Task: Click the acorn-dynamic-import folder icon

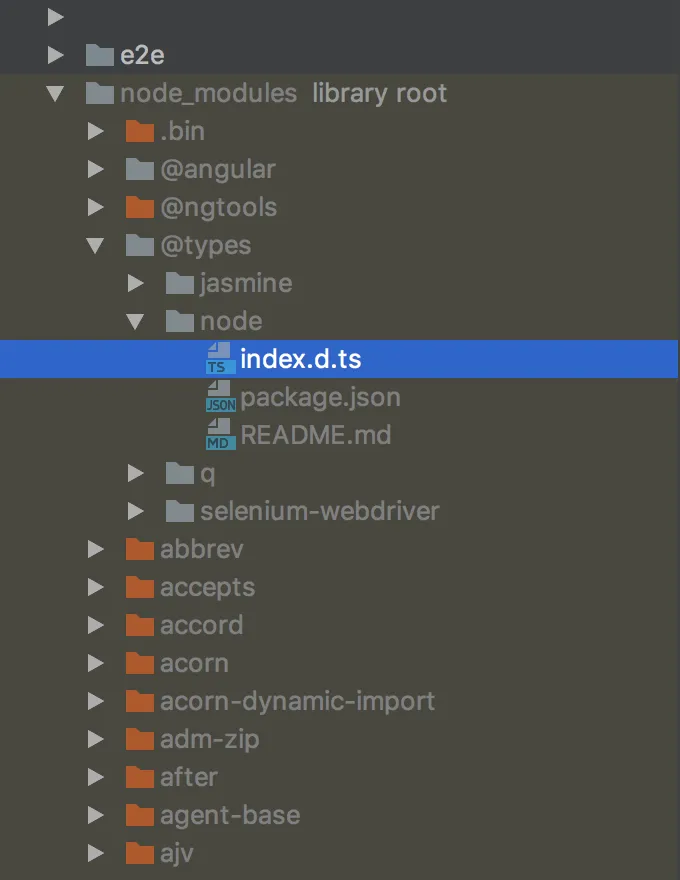Action: tap(140, 702)
